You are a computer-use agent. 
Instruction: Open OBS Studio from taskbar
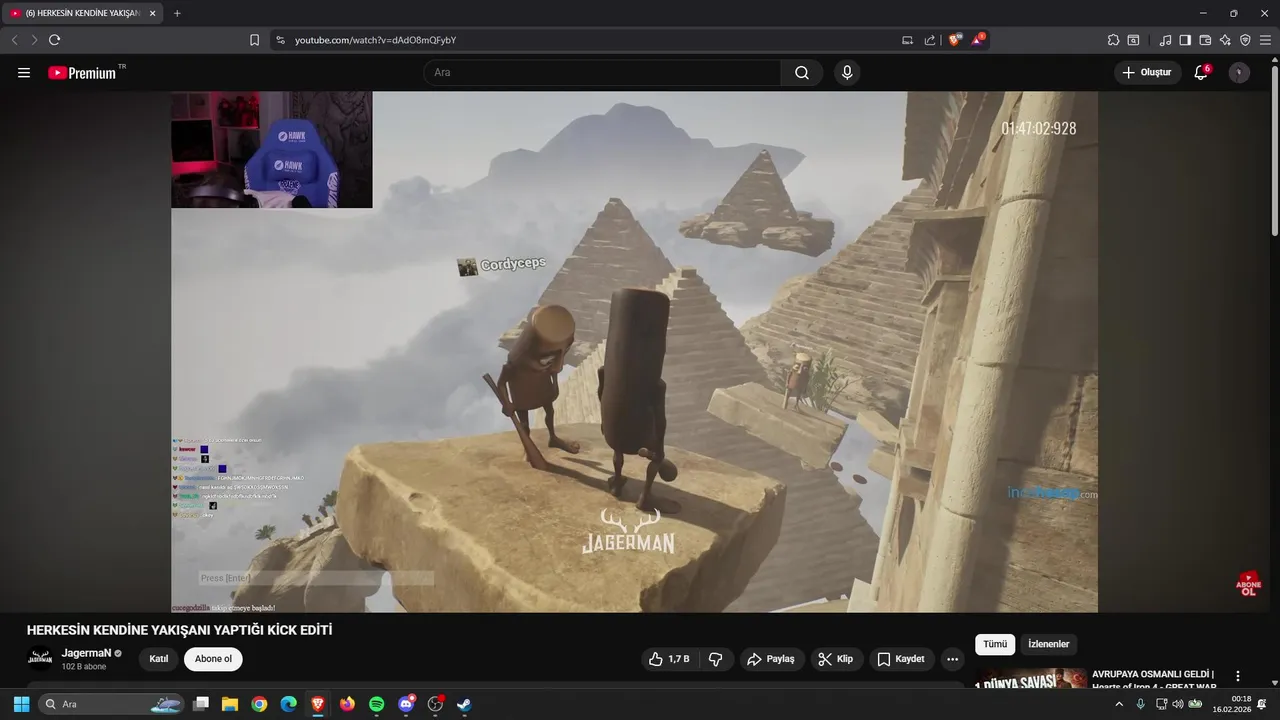point(435,704)
